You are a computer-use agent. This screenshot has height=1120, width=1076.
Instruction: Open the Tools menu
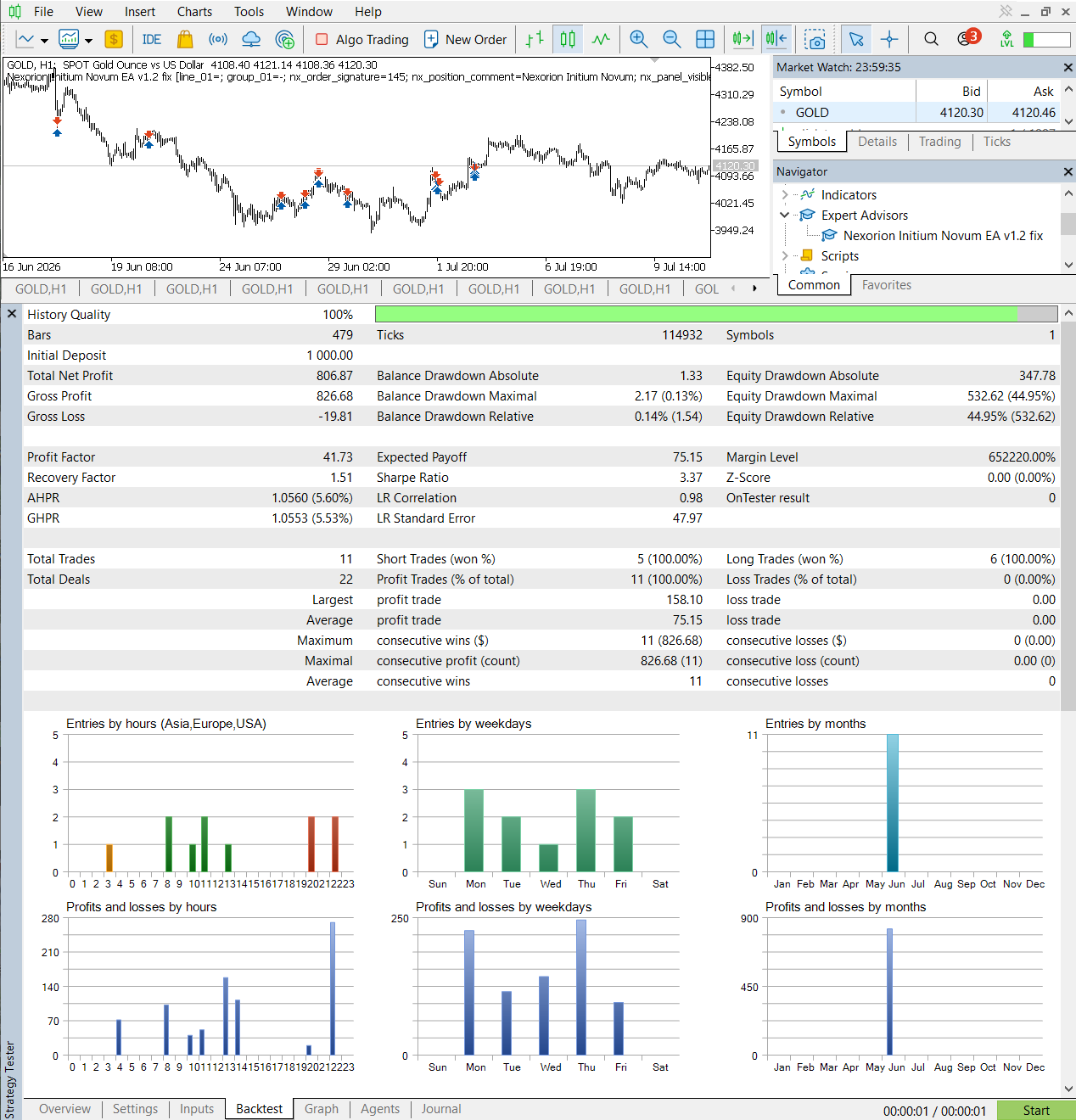tap(249, 11)
